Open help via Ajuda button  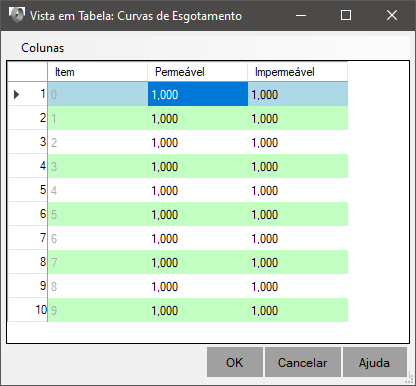374,362
